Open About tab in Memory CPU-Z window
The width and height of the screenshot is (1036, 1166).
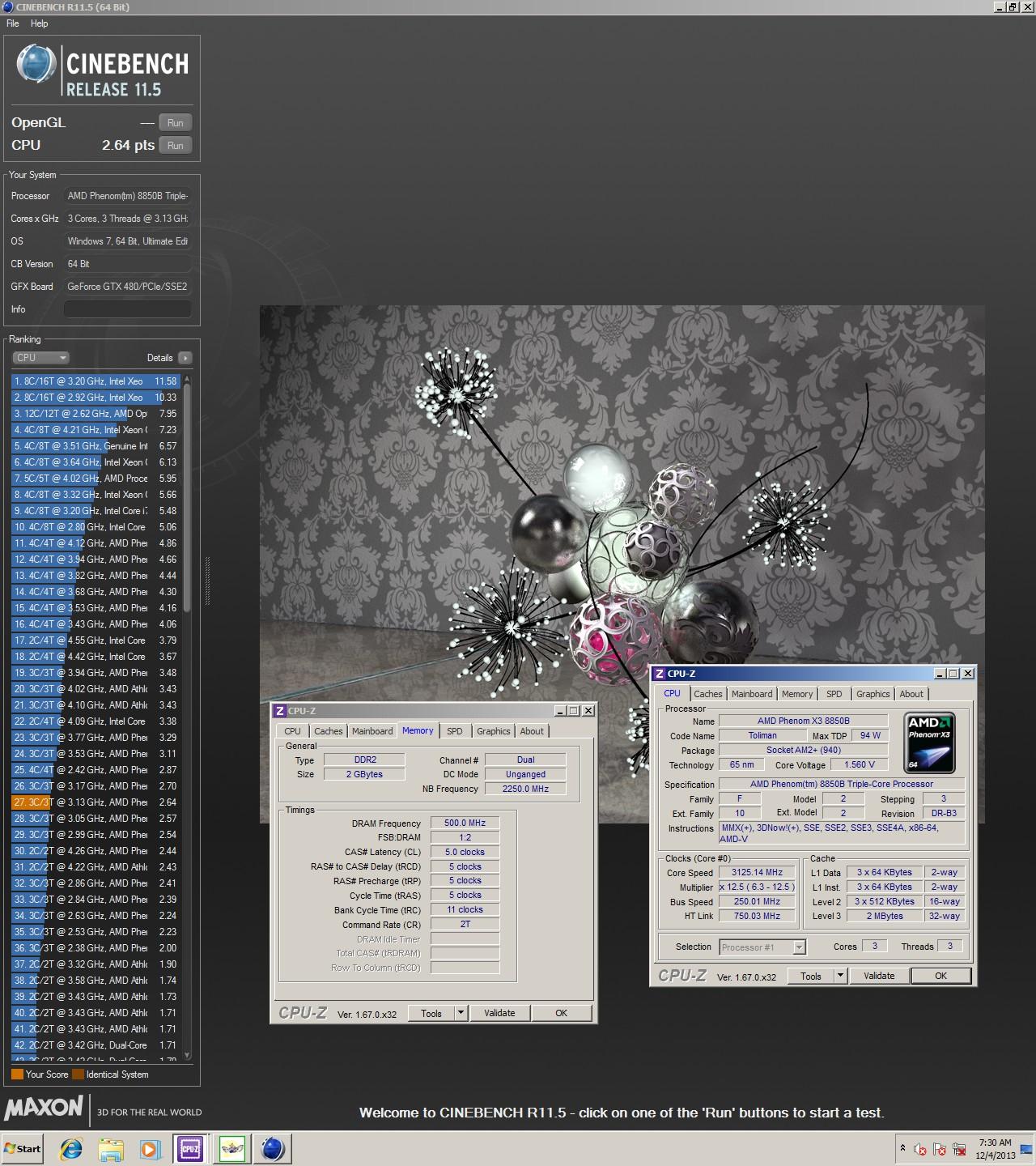tap(532, 731)
